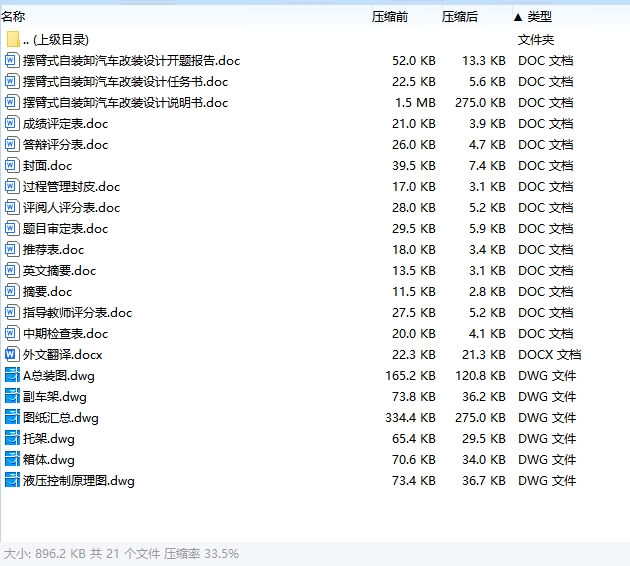Select the file name 托架.dwg

tap(49, 439)
